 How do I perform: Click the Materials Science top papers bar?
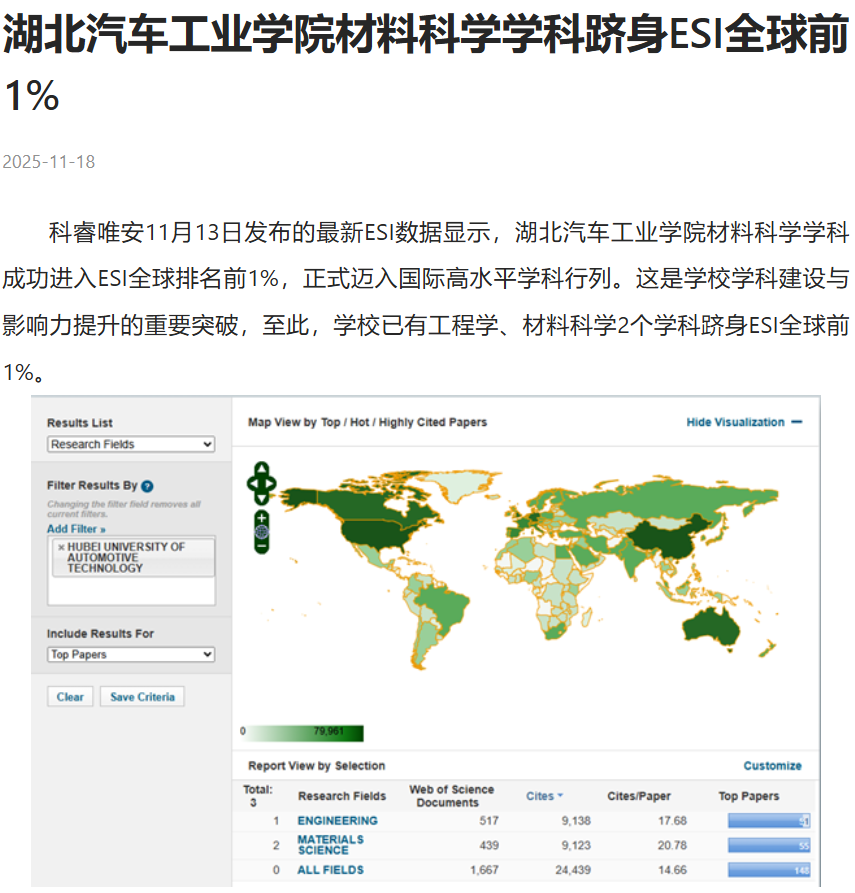tap(768, 845)
